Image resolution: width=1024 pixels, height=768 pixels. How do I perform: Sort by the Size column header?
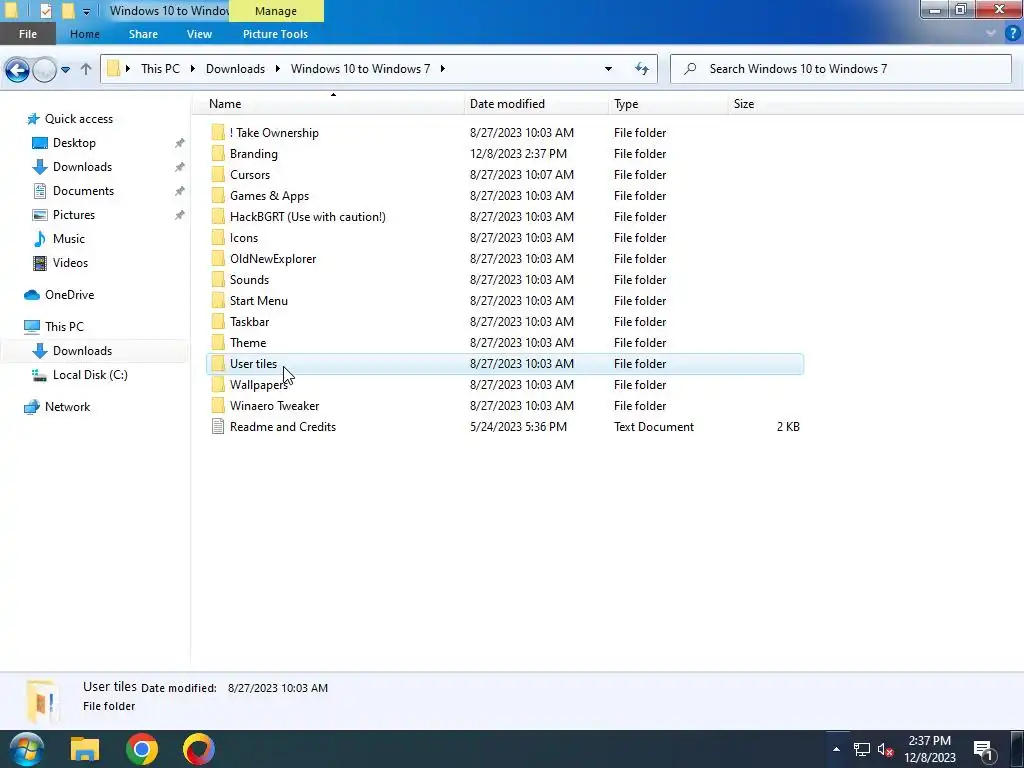(x=744, y=104)
